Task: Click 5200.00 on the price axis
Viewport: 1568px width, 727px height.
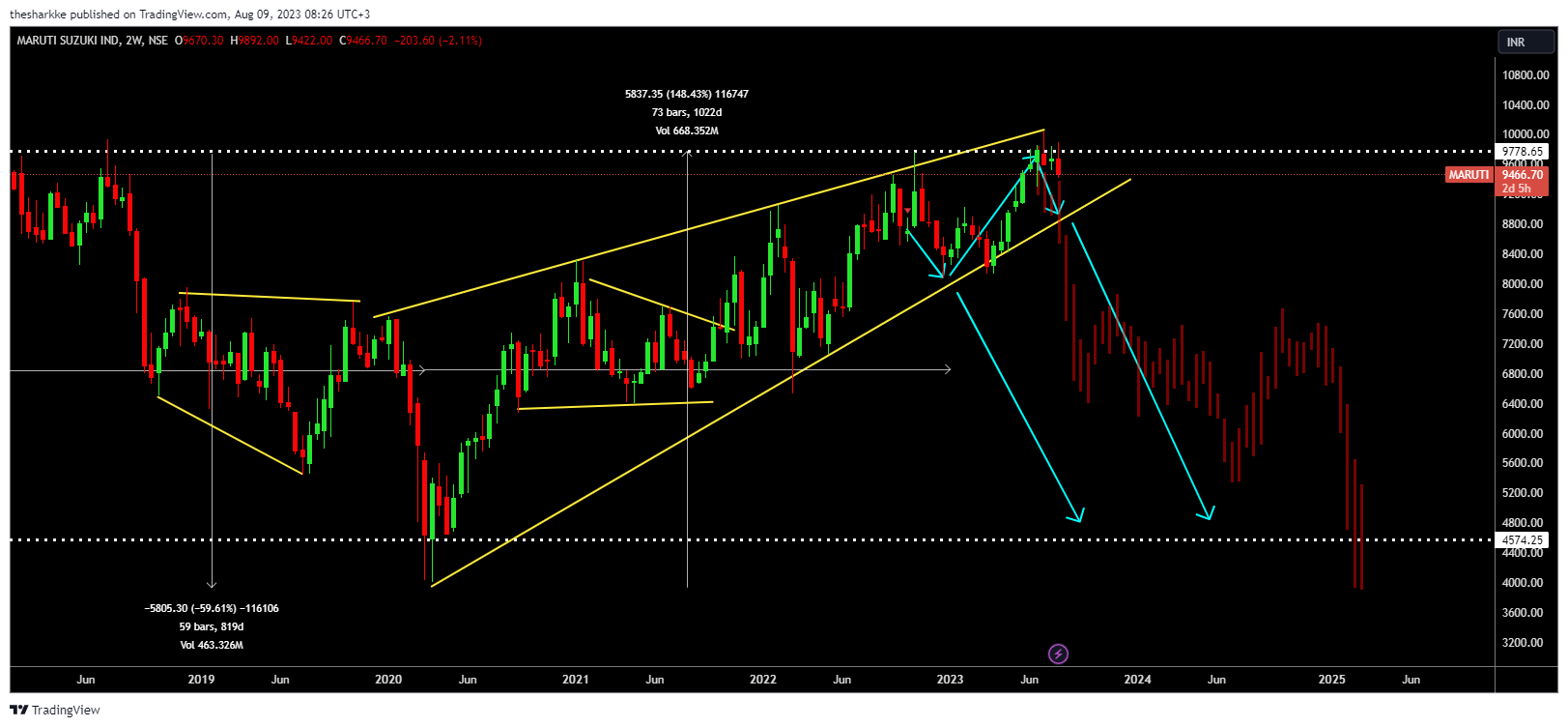Action: point(1523,493)
